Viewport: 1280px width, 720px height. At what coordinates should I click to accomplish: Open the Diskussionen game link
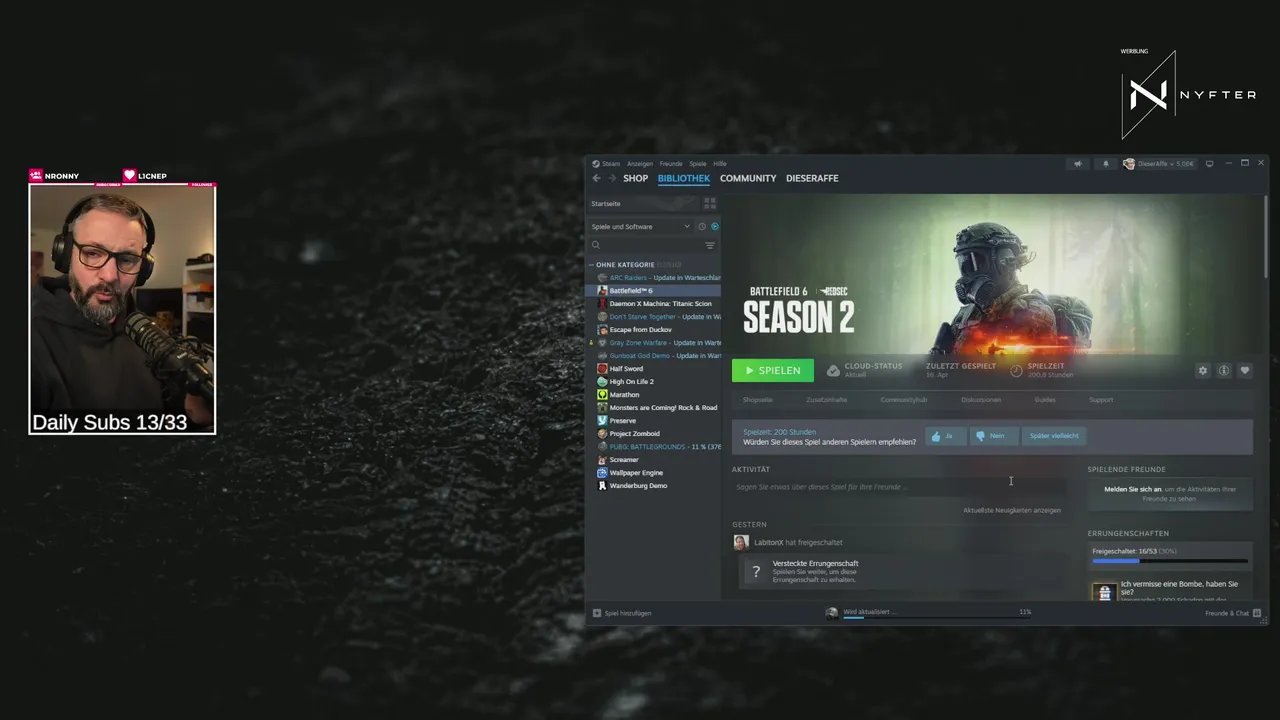pos(981,399)
